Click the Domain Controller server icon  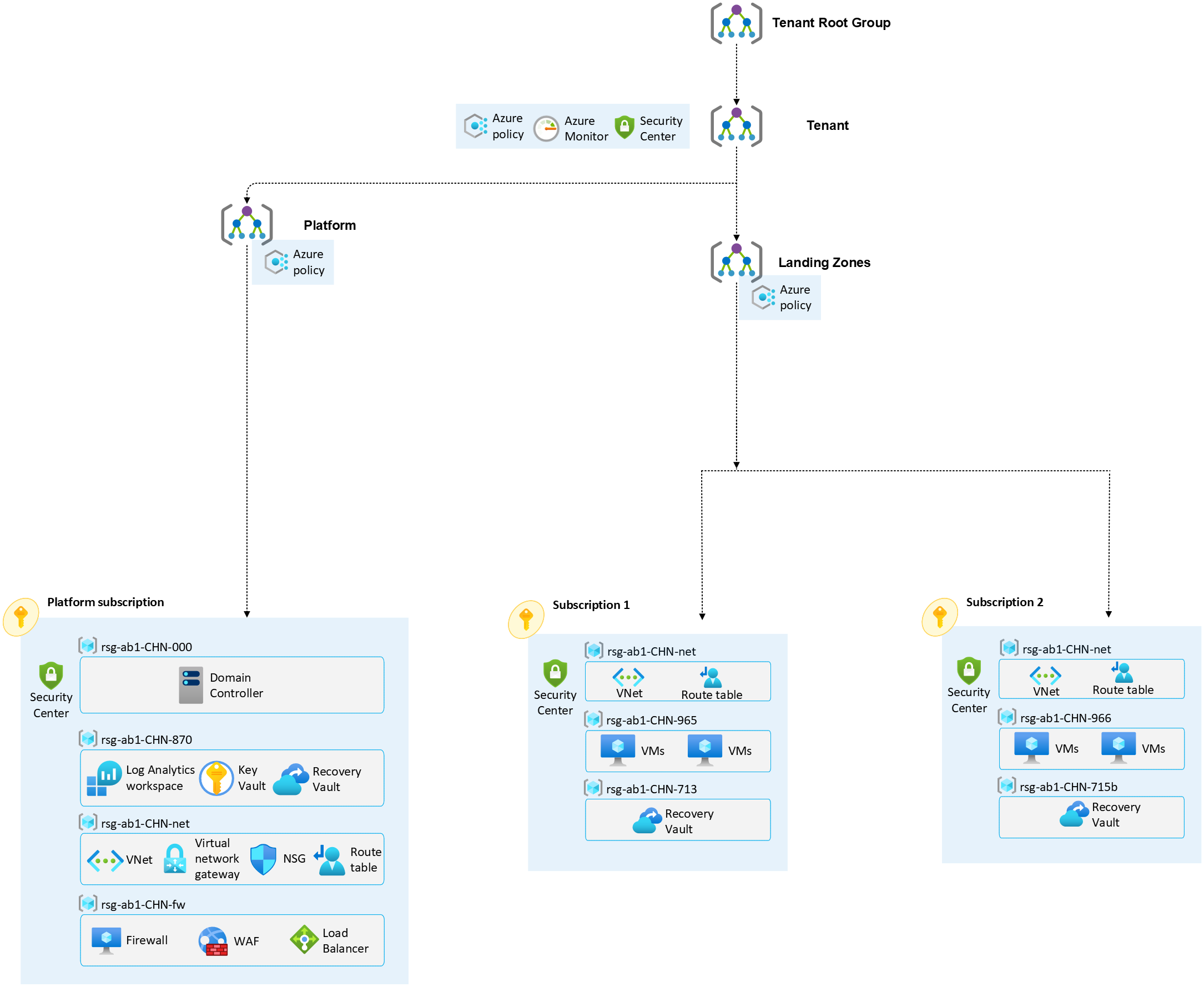(x=190, y=684)
